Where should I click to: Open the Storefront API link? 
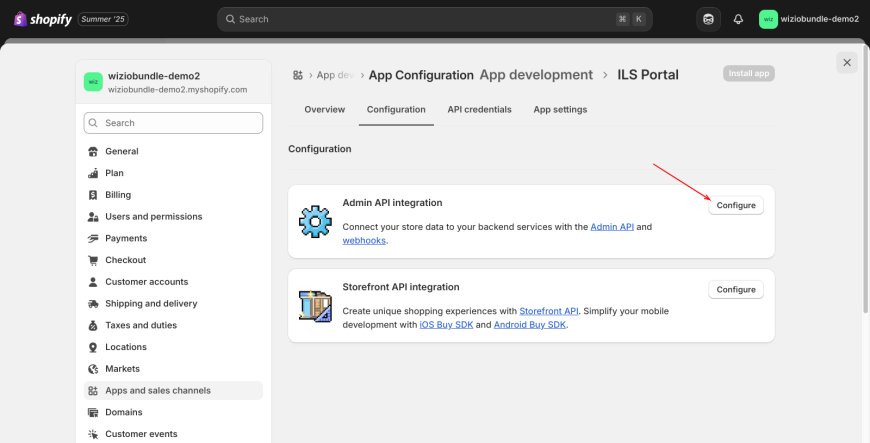[549, 311]
